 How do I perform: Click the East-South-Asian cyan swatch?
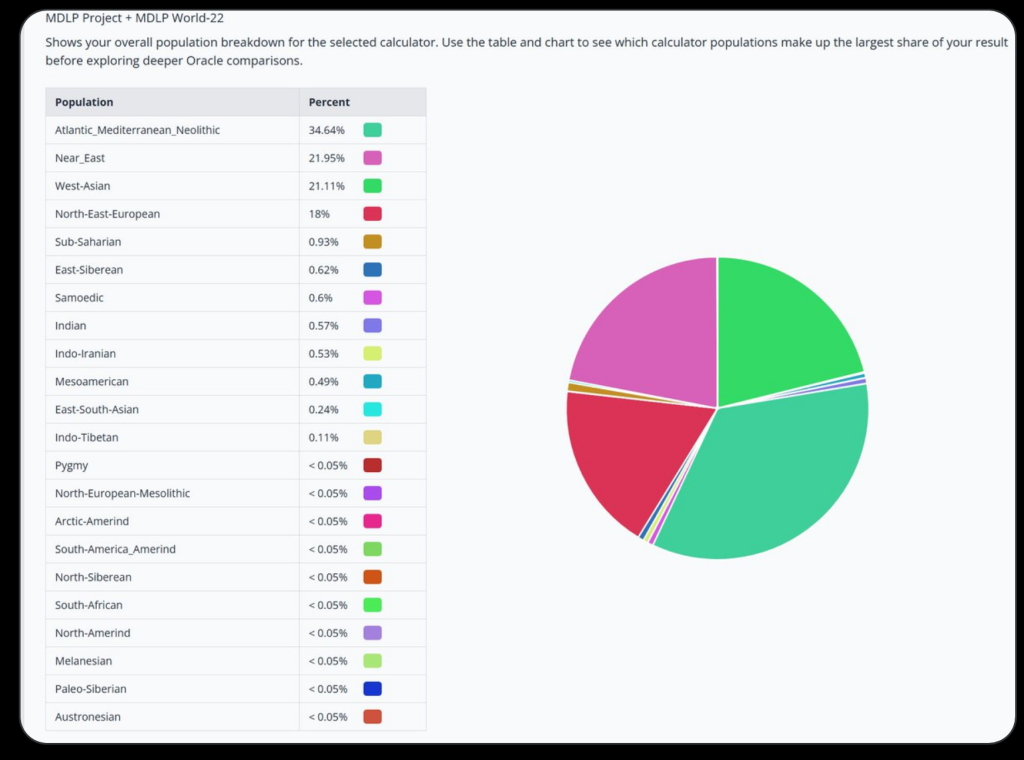[x=372, y=409]
